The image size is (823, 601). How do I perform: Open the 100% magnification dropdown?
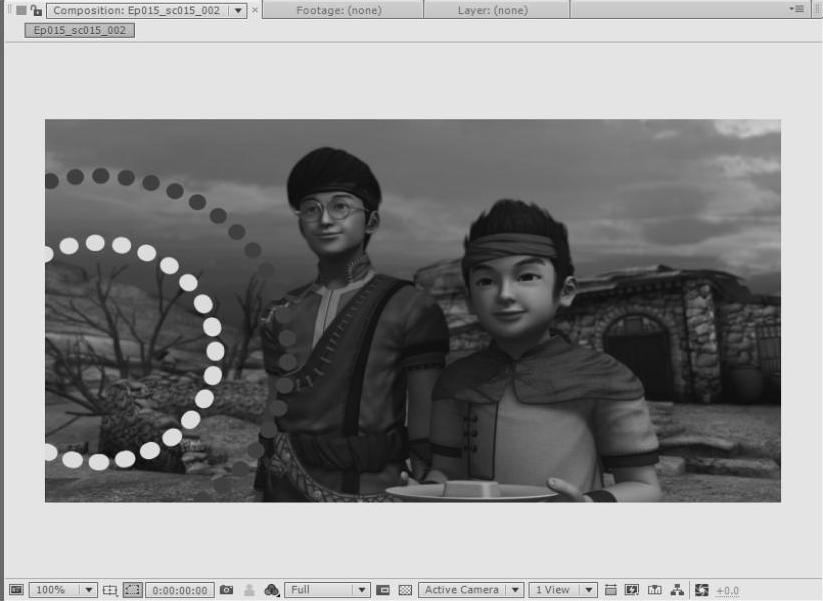coord(62,590)
